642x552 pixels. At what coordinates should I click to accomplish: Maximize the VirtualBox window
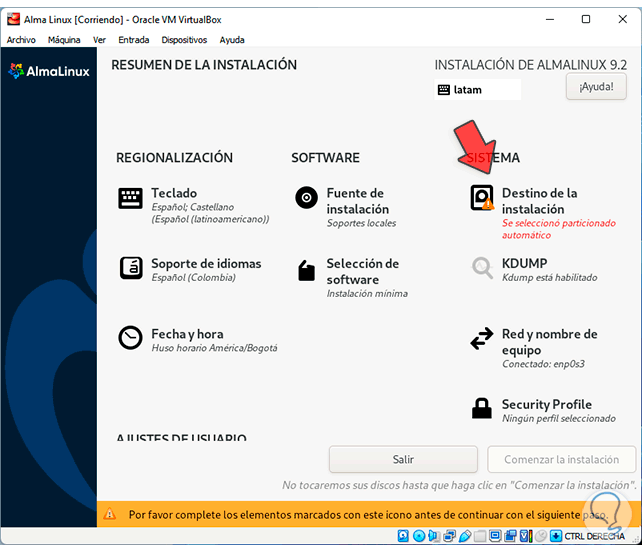point(586,19)
